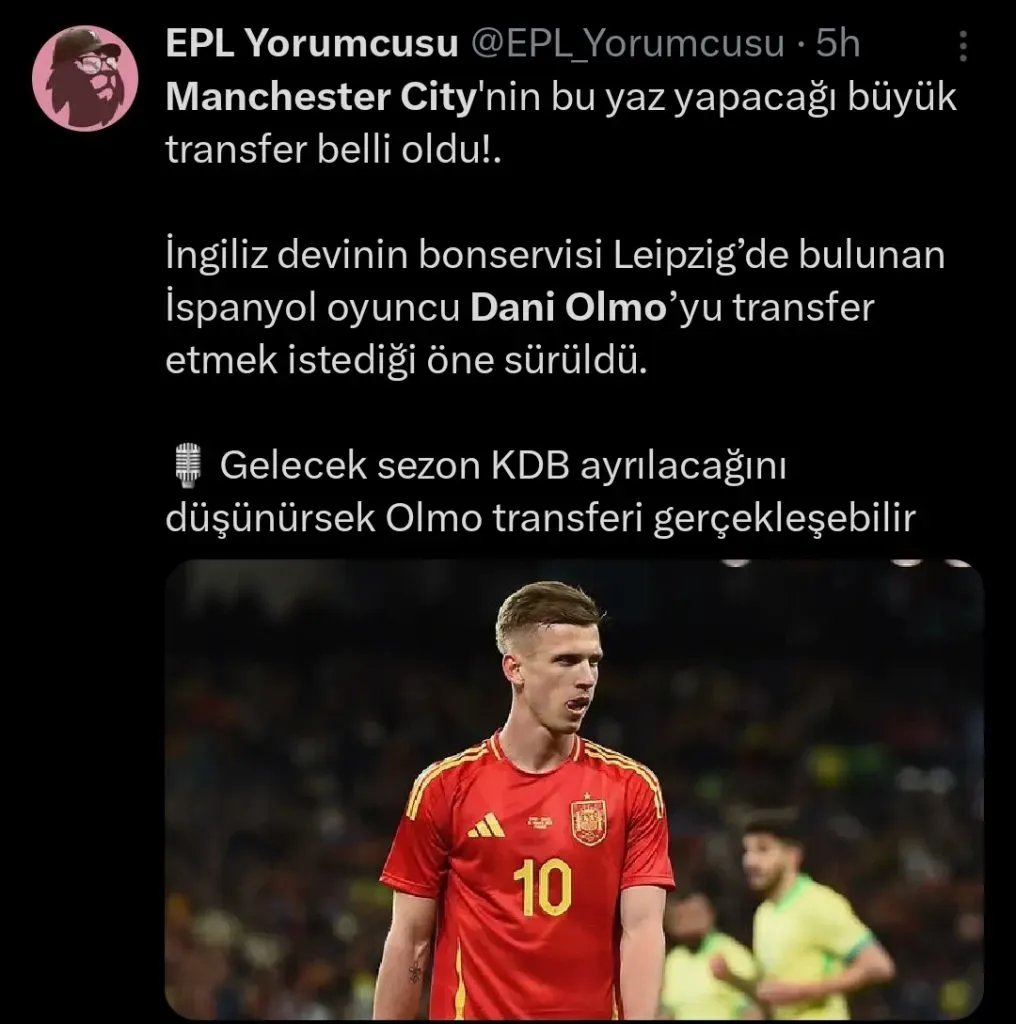
Task: Open the attached Dani Olmo photo
Action: 574,789
